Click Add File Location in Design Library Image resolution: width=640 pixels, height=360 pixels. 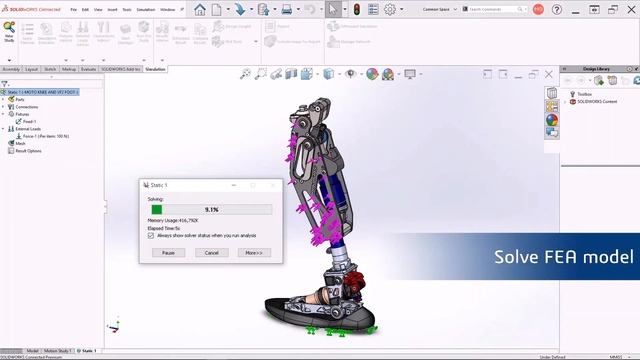click(599, 81)
